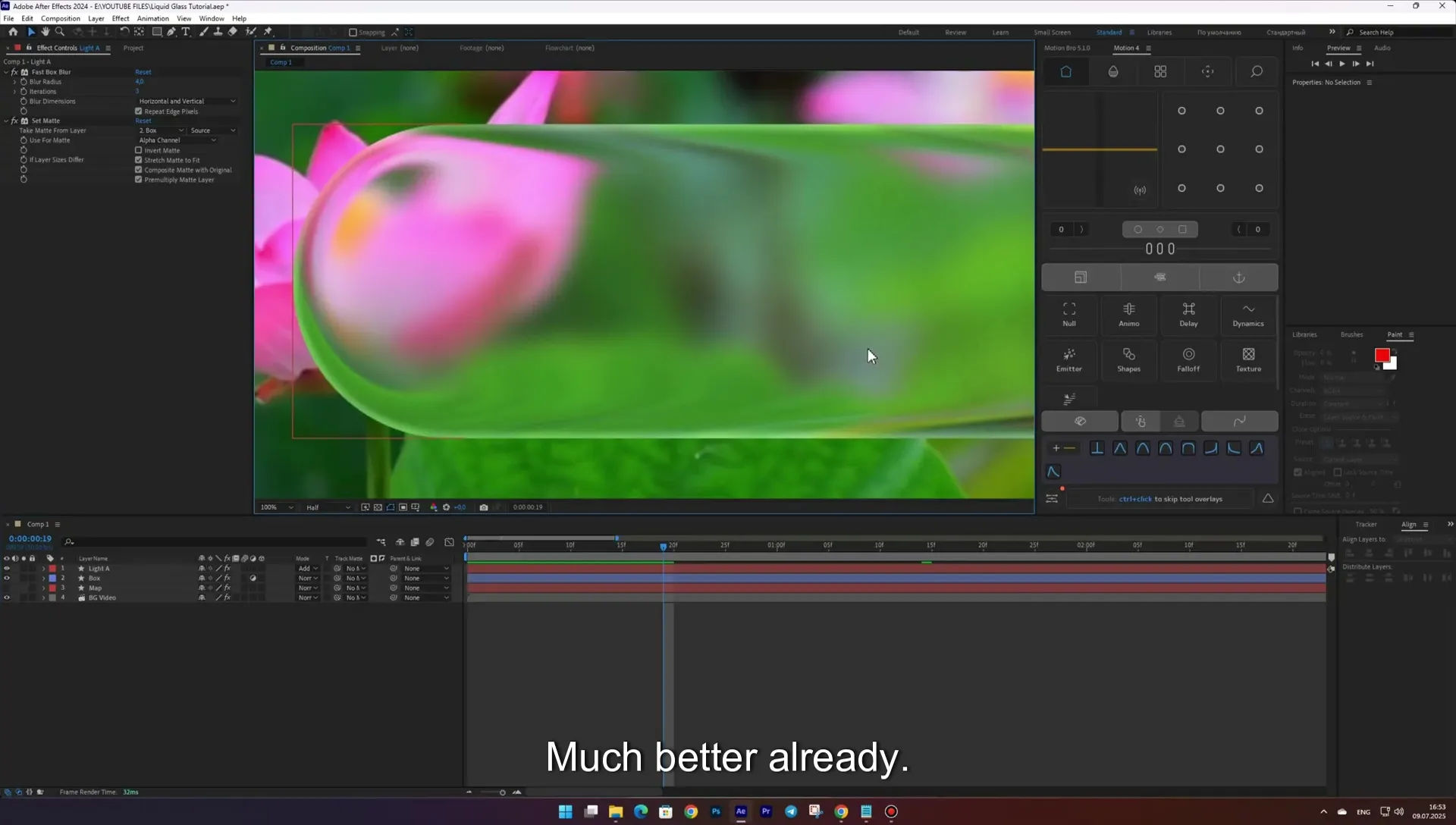Click the Texture tool in Motion 4
The width and height of the screenshot is (1456, 825).
click(x=1248, y=359)
